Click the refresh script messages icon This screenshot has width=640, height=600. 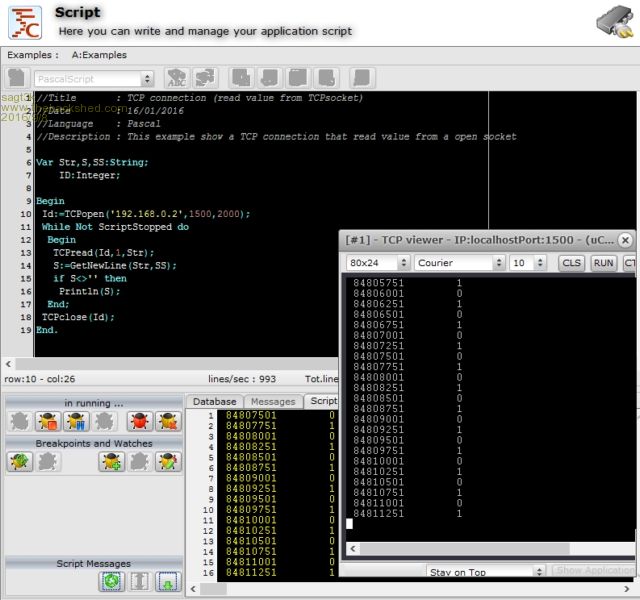click(110, 581)
